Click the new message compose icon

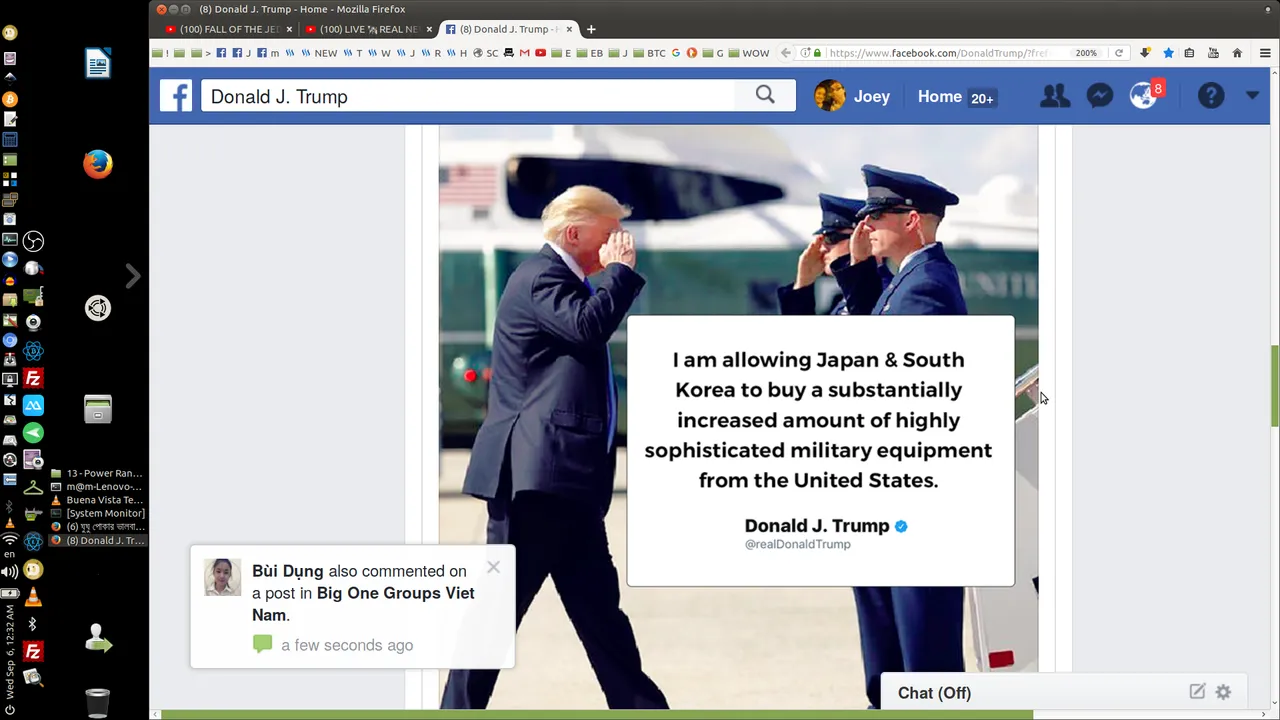(x=1197, y=691)
